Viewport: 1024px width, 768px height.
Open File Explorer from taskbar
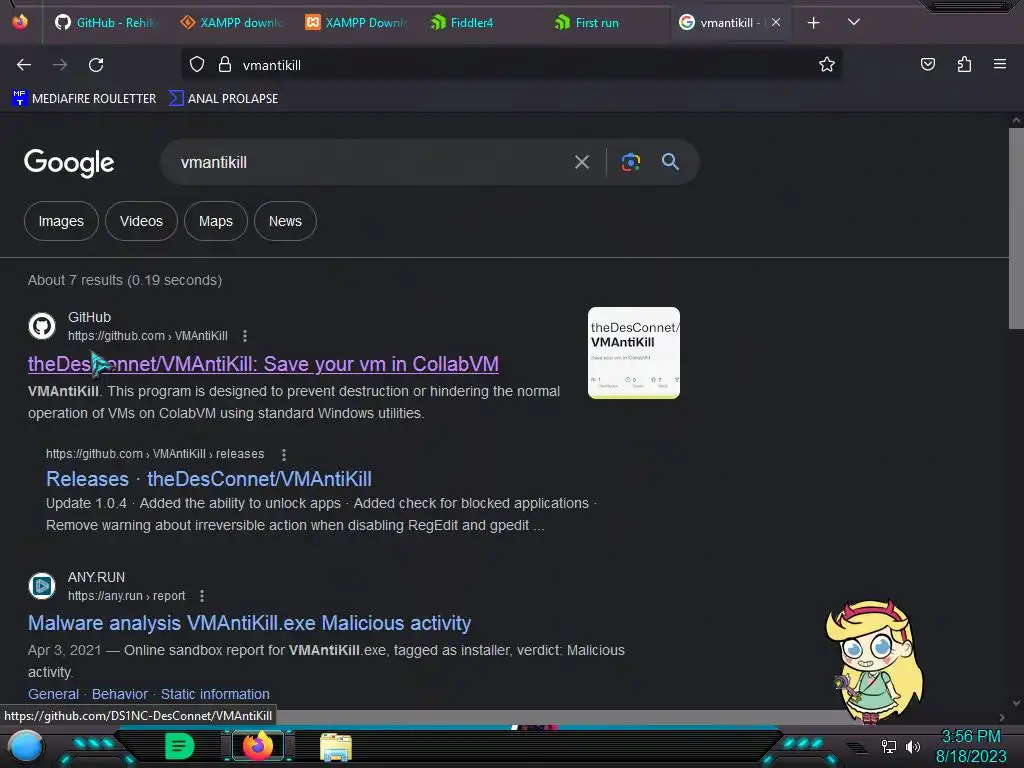click(336, 747)
